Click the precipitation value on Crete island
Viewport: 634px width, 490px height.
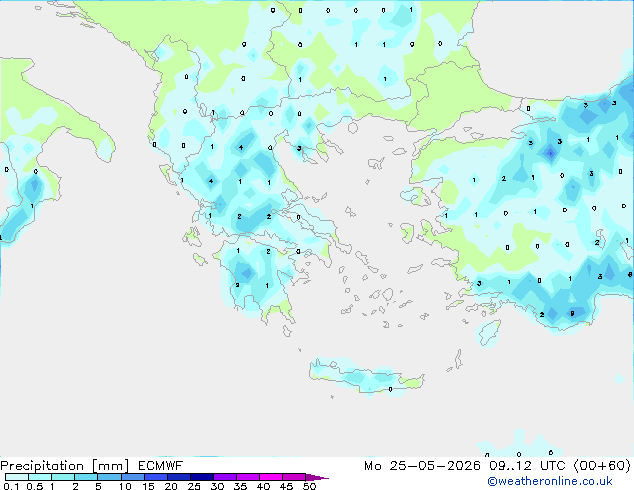390,389
